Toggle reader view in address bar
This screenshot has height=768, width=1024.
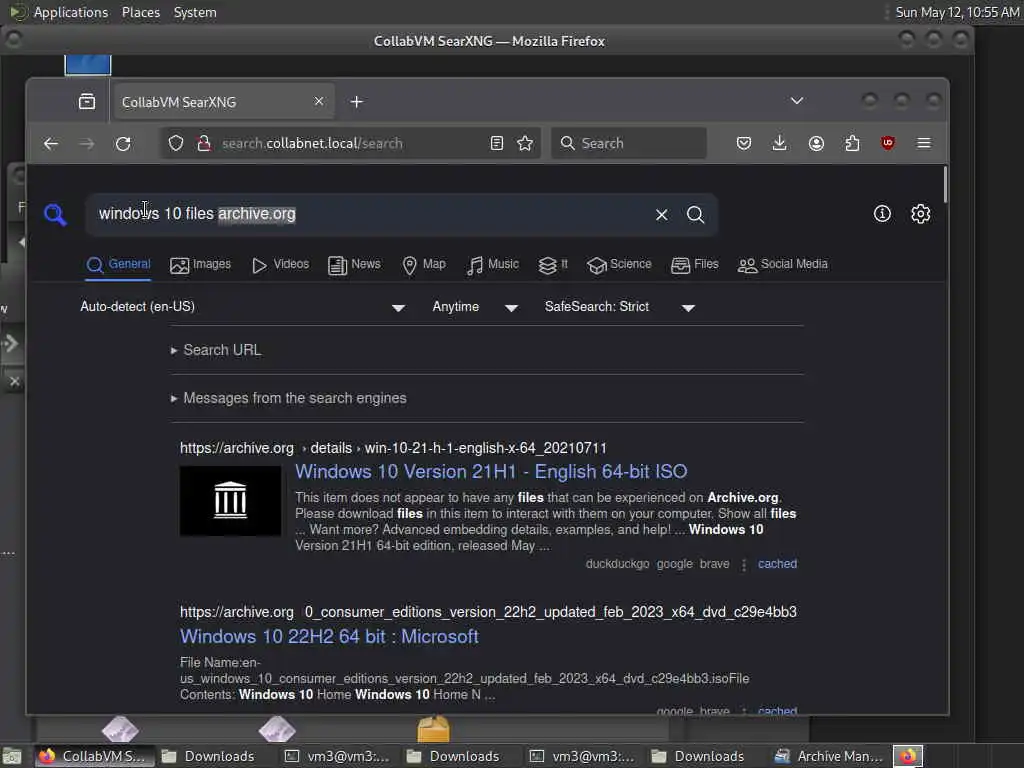tap(496, 143)
